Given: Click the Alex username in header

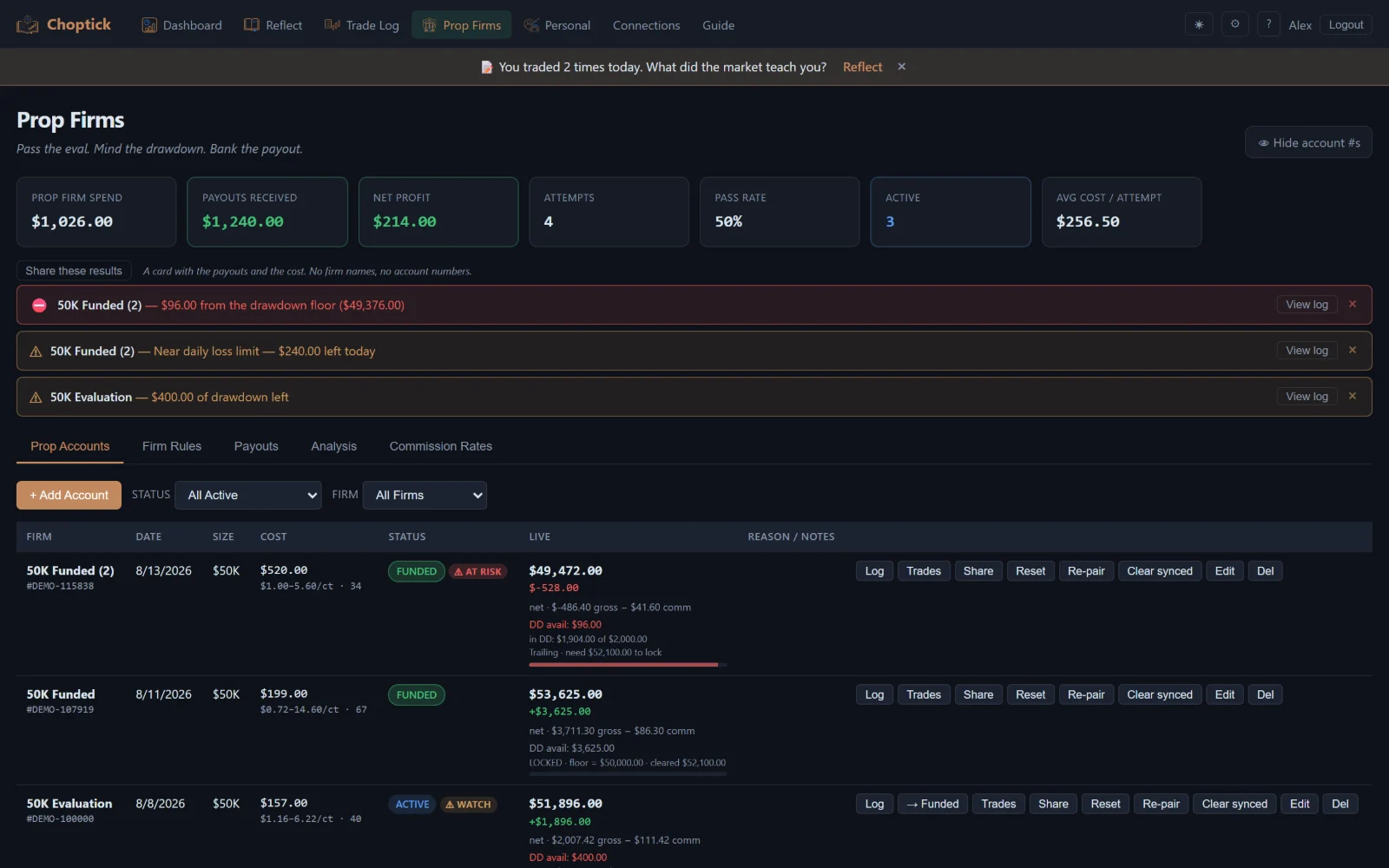Looking at the screenshot, I should [1300, 25].
